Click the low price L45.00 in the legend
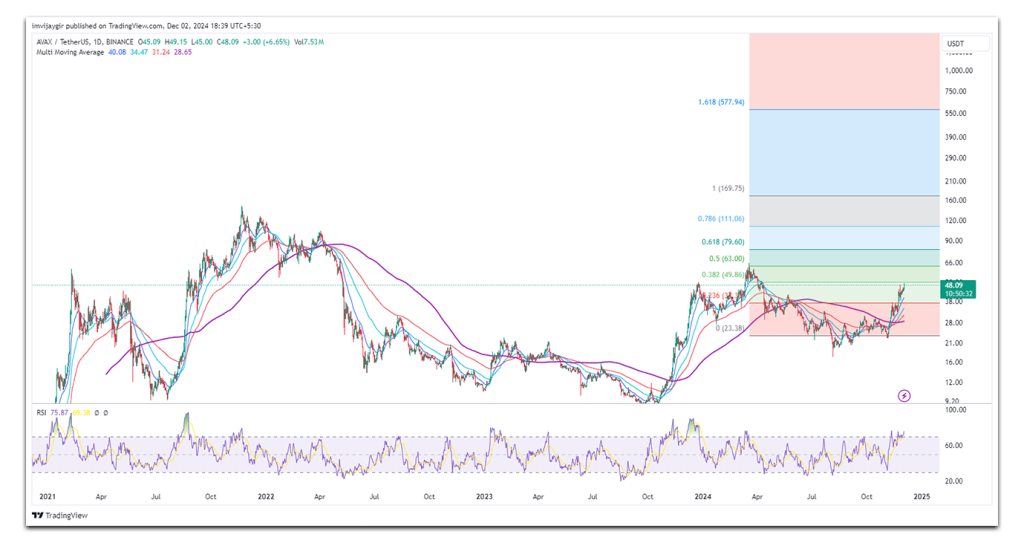Image resolution: width=1024 pixels, height=543 pixels. pyautogui.click(x=202, y=42)
